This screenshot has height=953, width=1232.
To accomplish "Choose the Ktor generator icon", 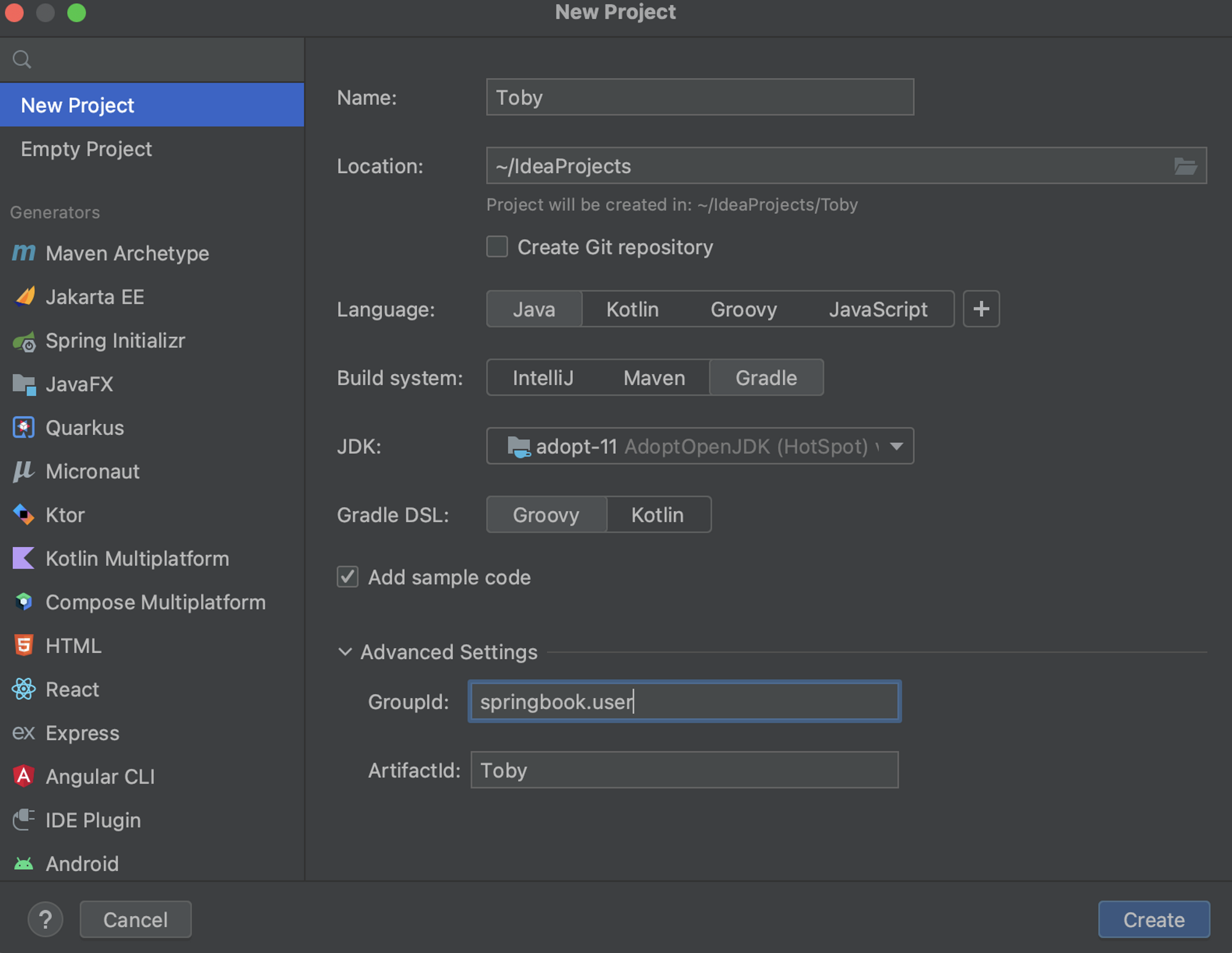I will coord(23,515).
